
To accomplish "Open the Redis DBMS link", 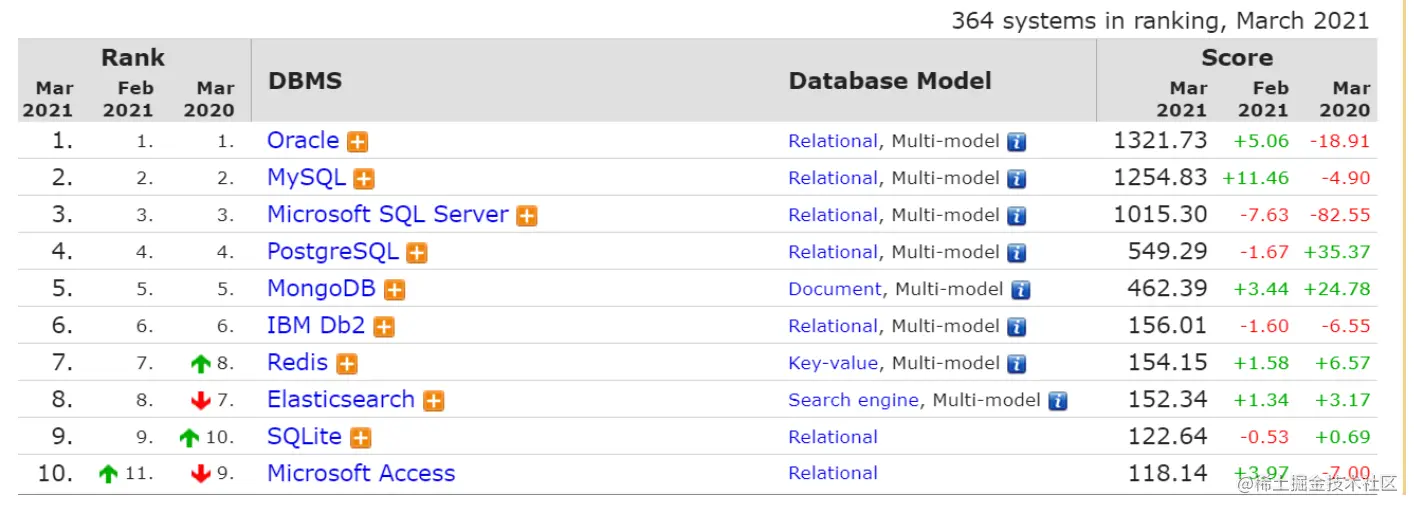I will (298, 363).
